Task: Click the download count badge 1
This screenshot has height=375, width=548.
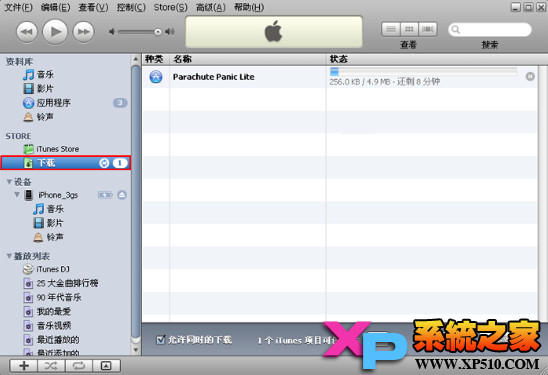Action: [x=120, y=163]
